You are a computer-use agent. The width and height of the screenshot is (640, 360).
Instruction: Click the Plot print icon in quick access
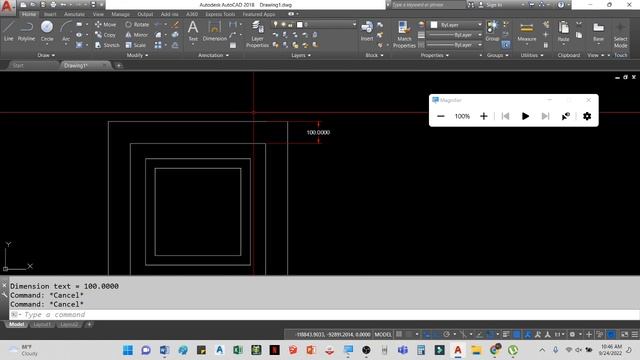(x=53, y=4)
